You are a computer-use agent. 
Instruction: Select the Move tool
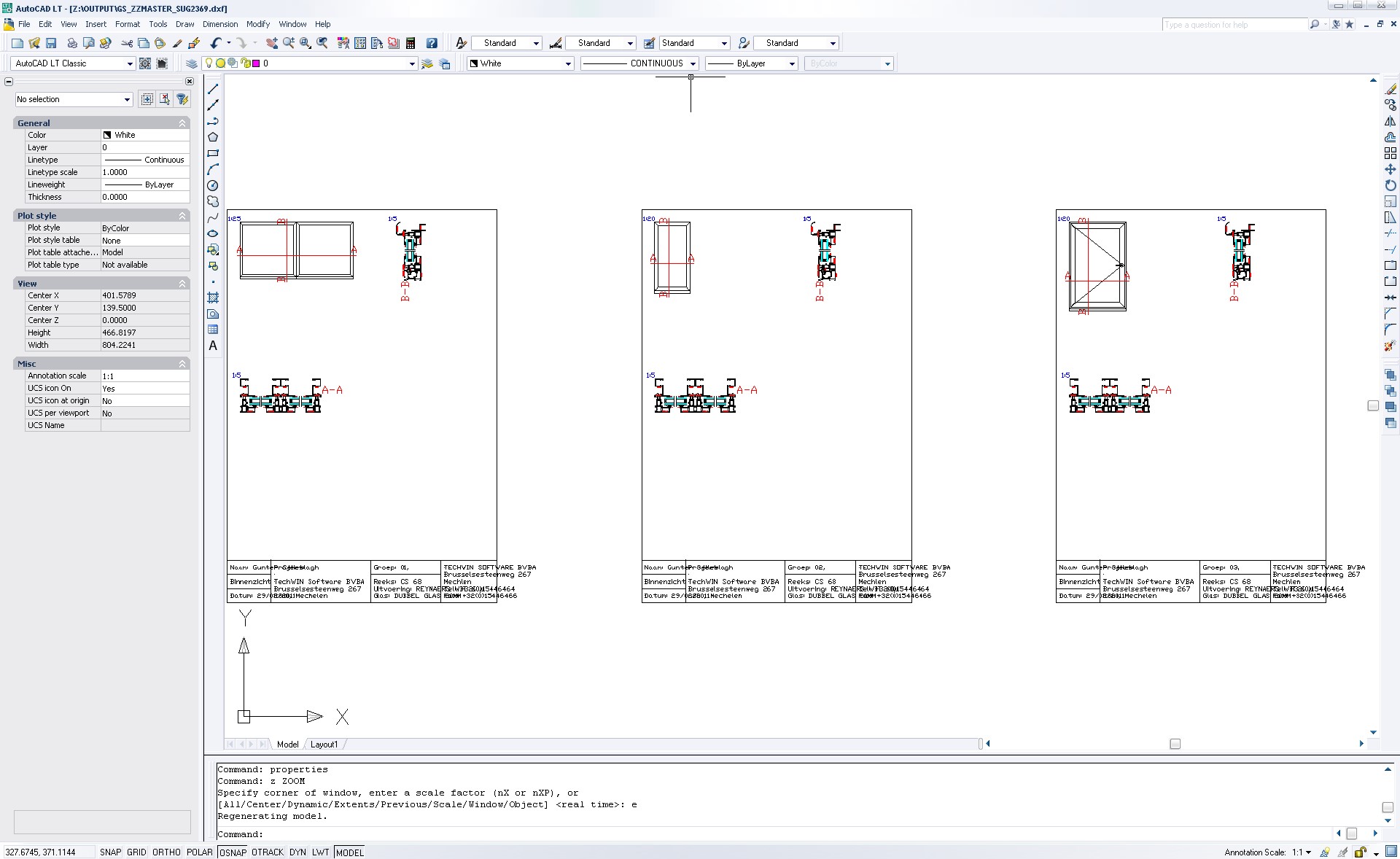1391,169
